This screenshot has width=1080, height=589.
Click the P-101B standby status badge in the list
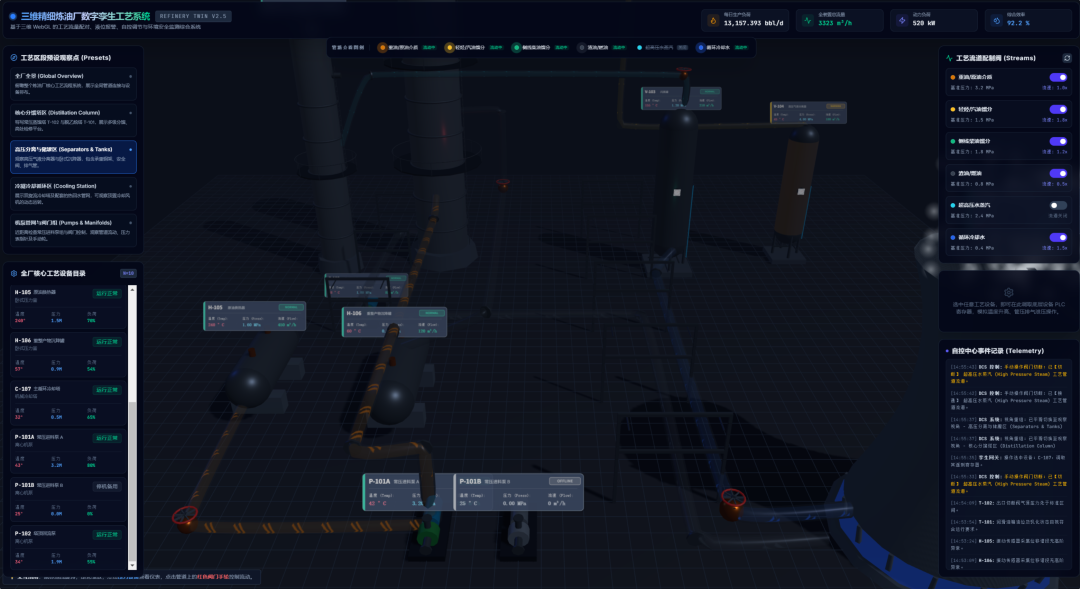[x=107, y=486]
